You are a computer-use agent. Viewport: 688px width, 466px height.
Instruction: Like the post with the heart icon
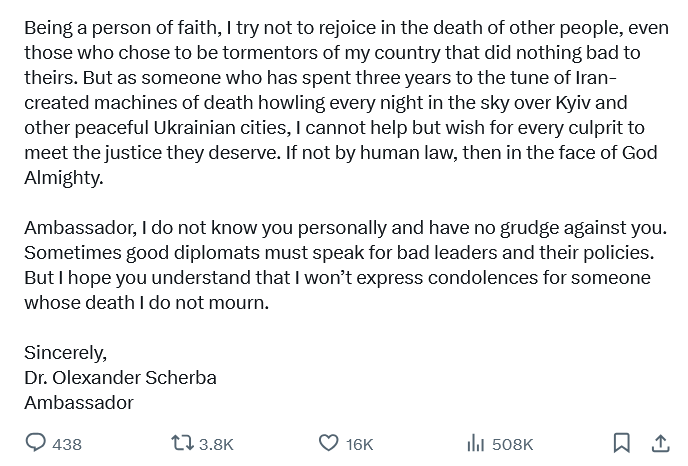click(x=328, y=443)
